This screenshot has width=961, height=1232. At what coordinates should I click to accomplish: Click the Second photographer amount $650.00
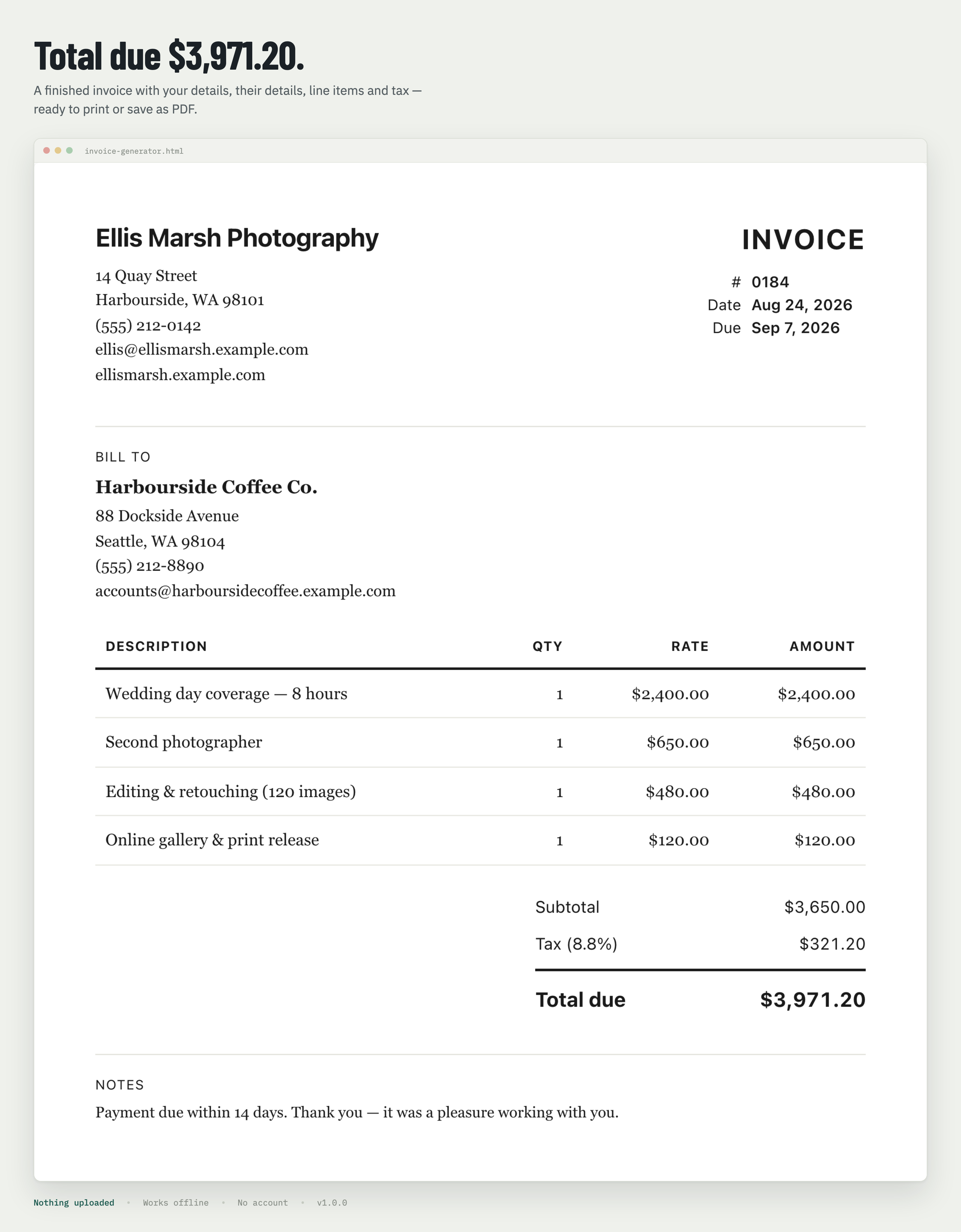pyautogui.click(x=824, y=743)
